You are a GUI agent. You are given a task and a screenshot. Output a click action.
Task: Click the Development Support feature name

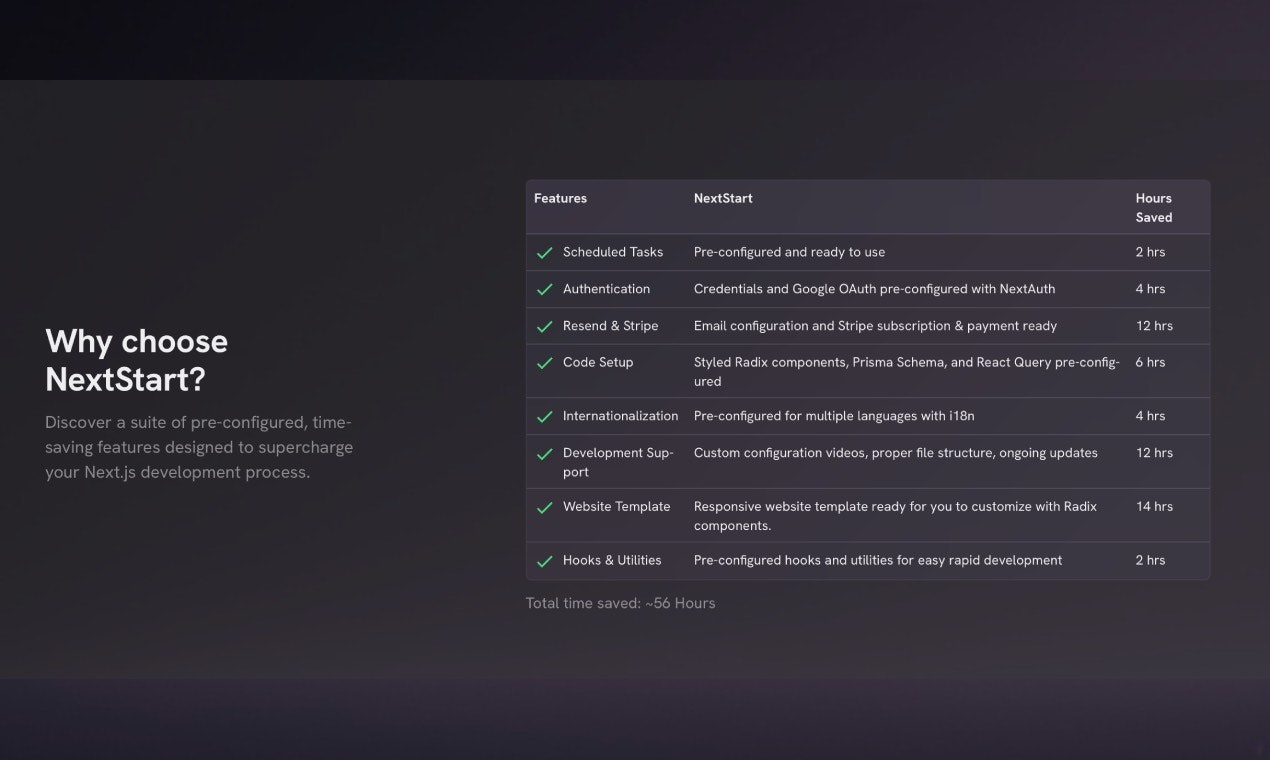[619, 462]
